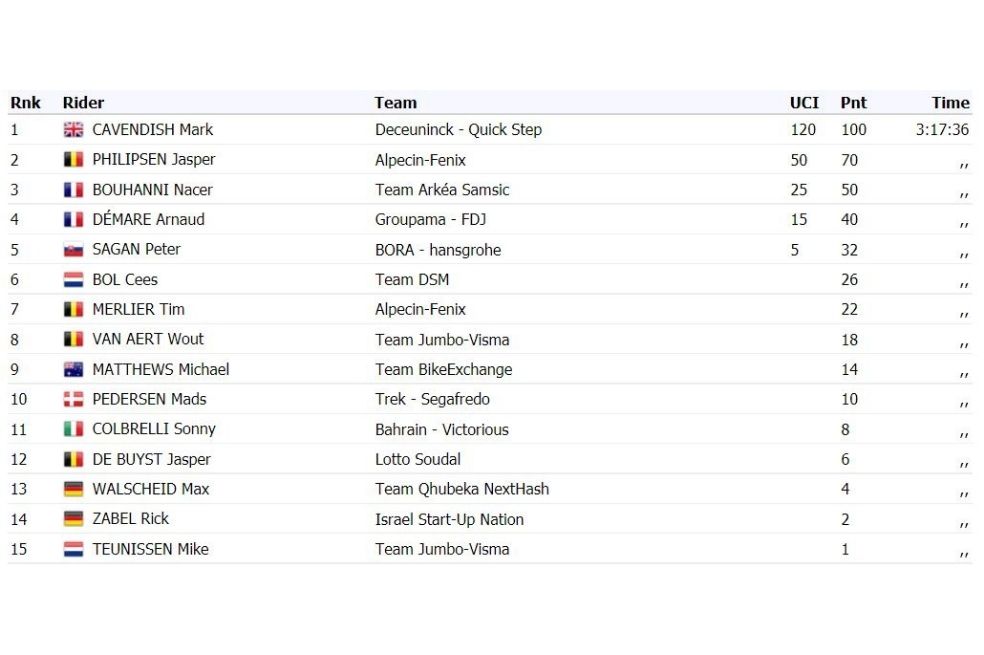
Task: Click the Danish flag beside Pedersen
Action: [x=73, y=400]
